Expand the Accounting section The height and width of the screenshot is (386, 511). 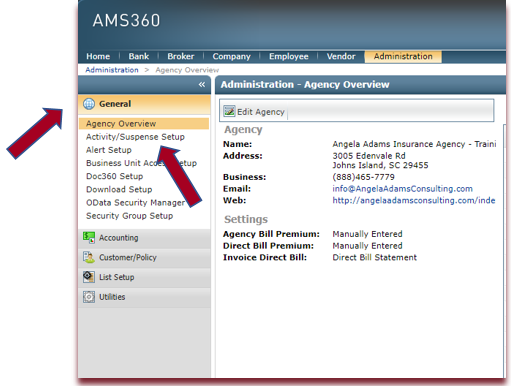tap(144, 238)
